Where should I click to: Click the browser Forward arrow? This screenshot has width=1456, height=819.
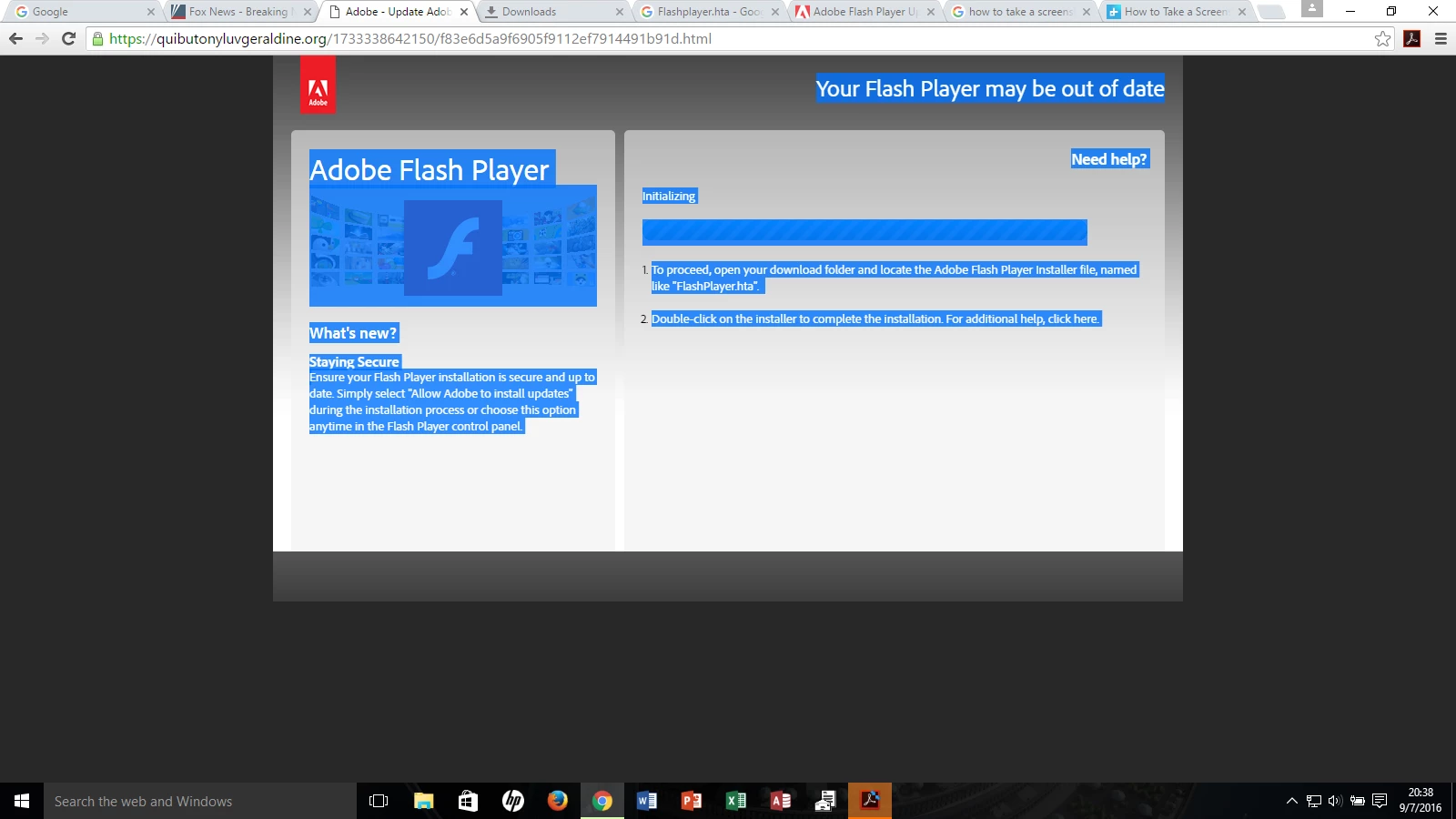click(x=42, y=38)
